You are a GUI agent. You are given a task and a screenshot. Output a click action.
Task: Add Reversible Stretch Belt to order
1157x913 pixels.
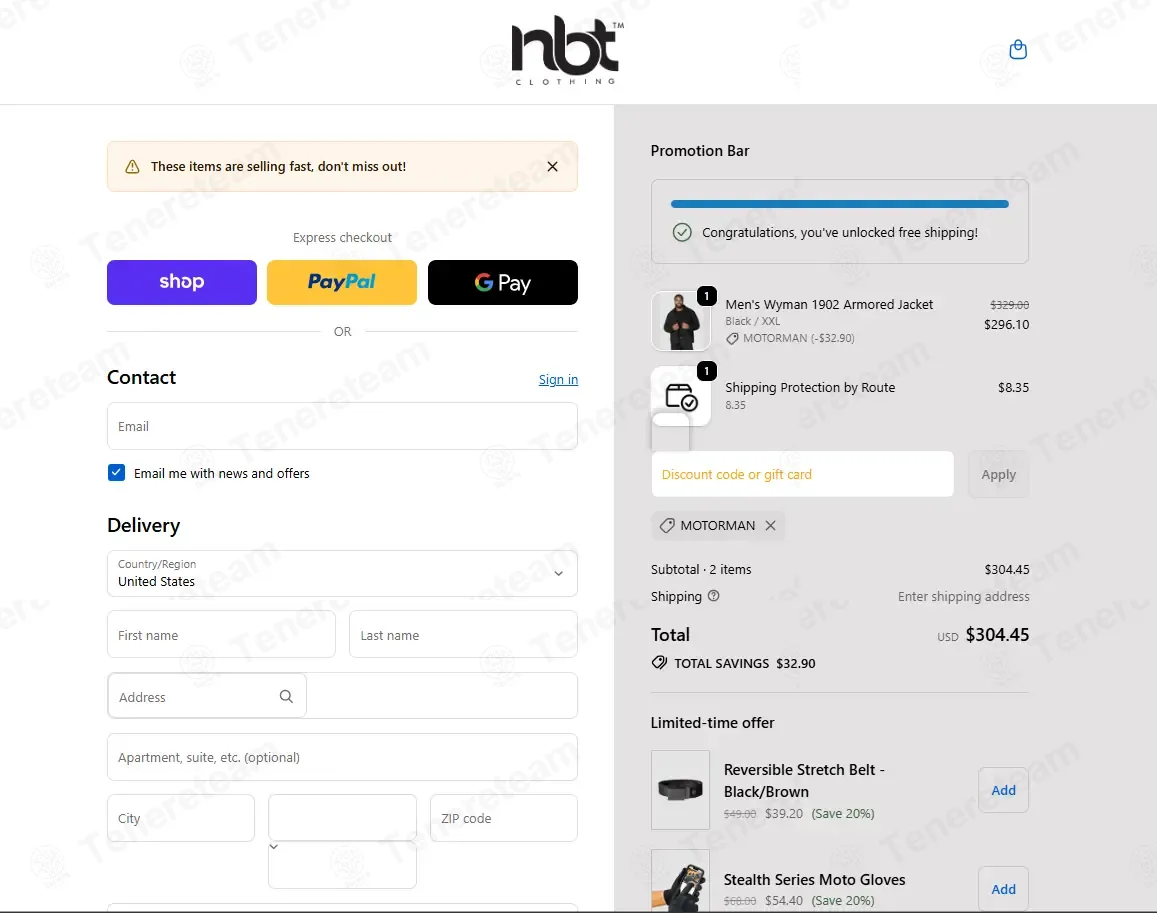pos(1003,790)
